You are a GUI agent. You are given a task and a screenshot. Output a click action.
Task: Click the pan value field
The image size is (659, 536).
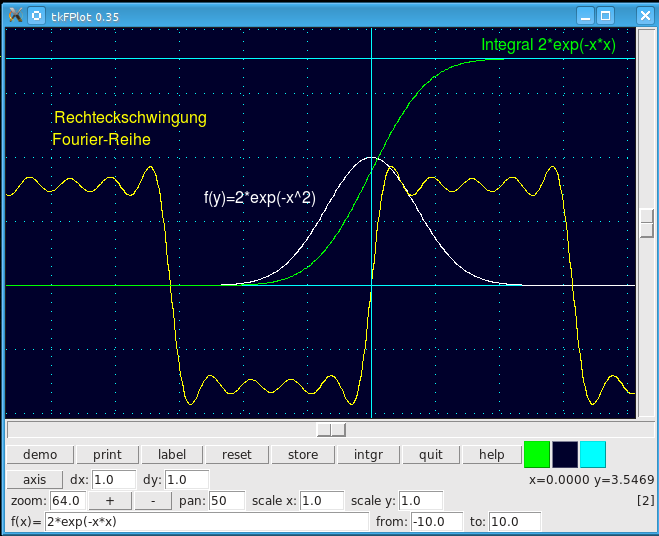click(x=227, y=501)
